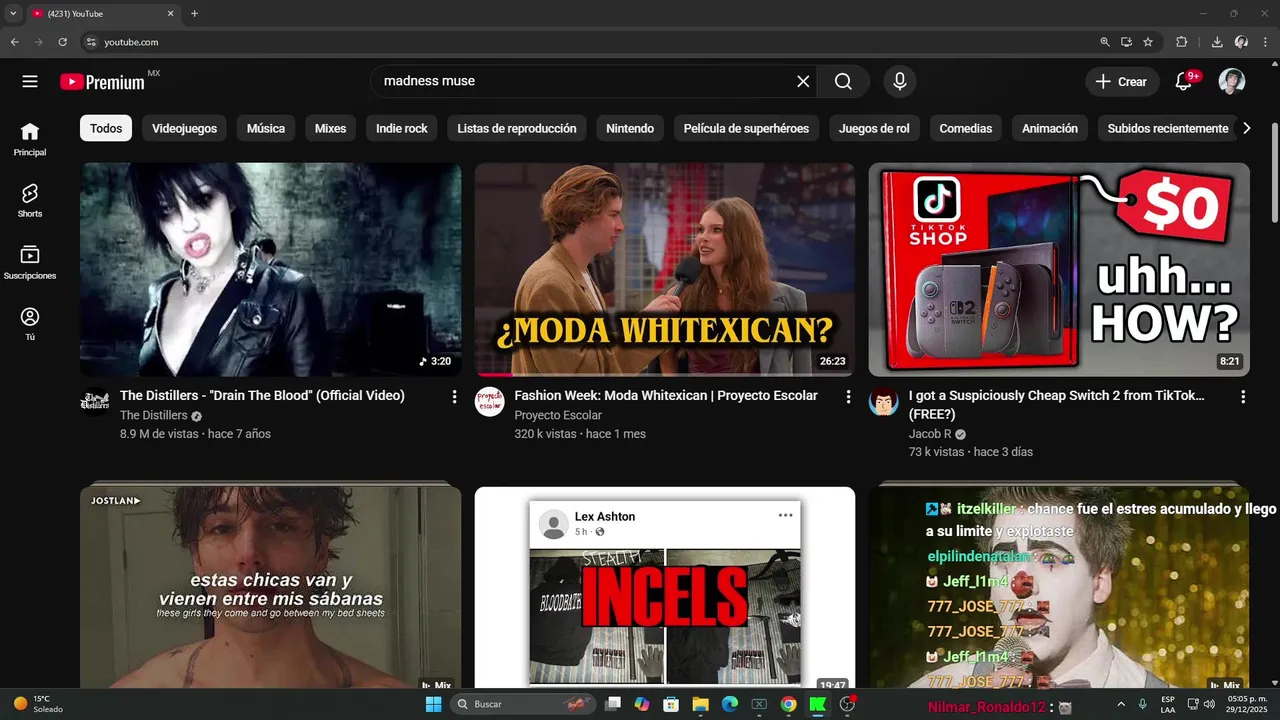Bookmark this page with star icon
The width and height of the screenshot is (1280, 720).
pyautogui.click(x=1148, y=42)
